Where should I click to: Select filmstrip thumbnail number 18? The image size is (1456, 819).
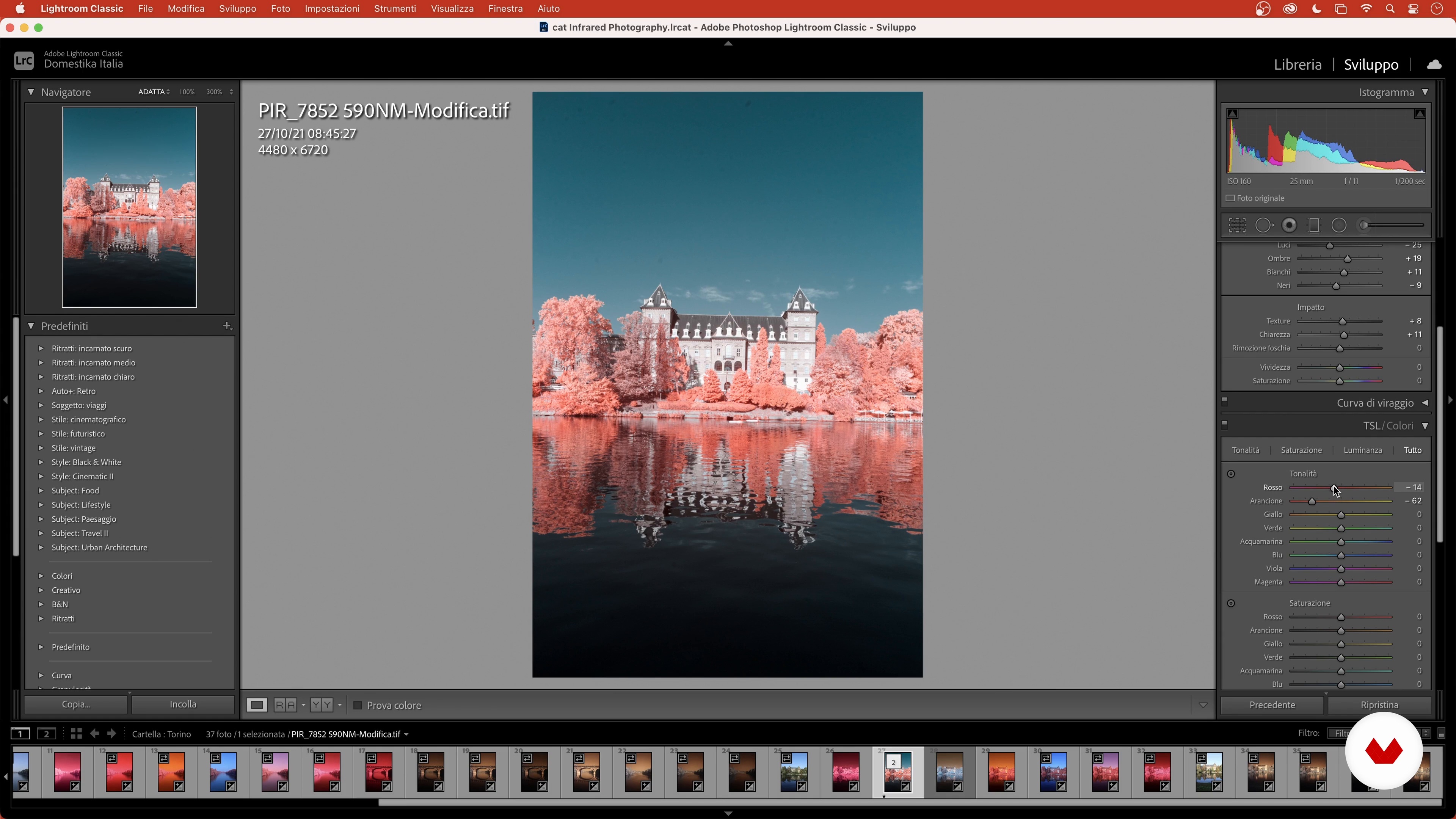(x=431, y=772)
